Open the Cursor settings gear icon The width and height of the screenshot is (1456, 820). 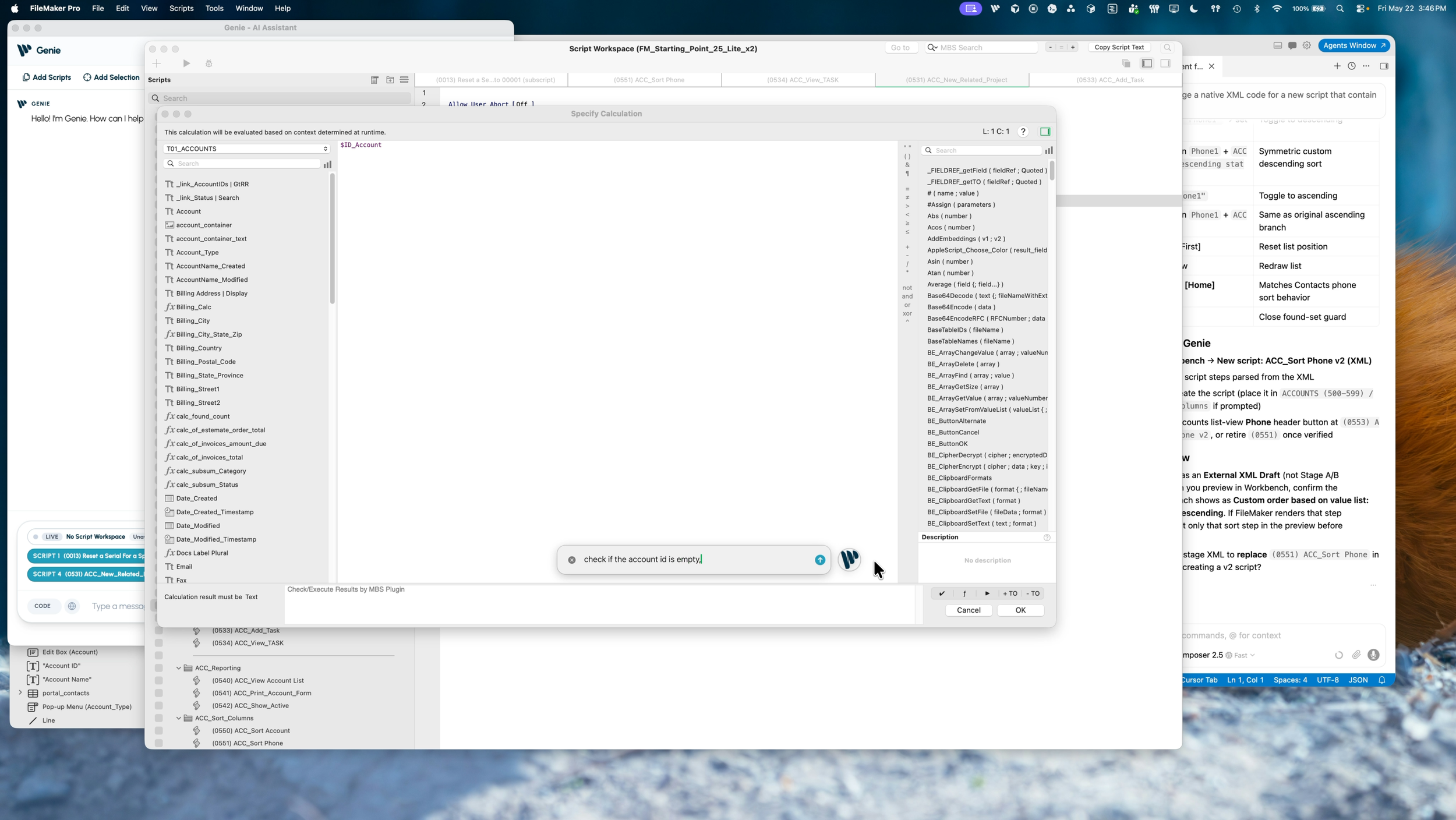[1306, 45]
